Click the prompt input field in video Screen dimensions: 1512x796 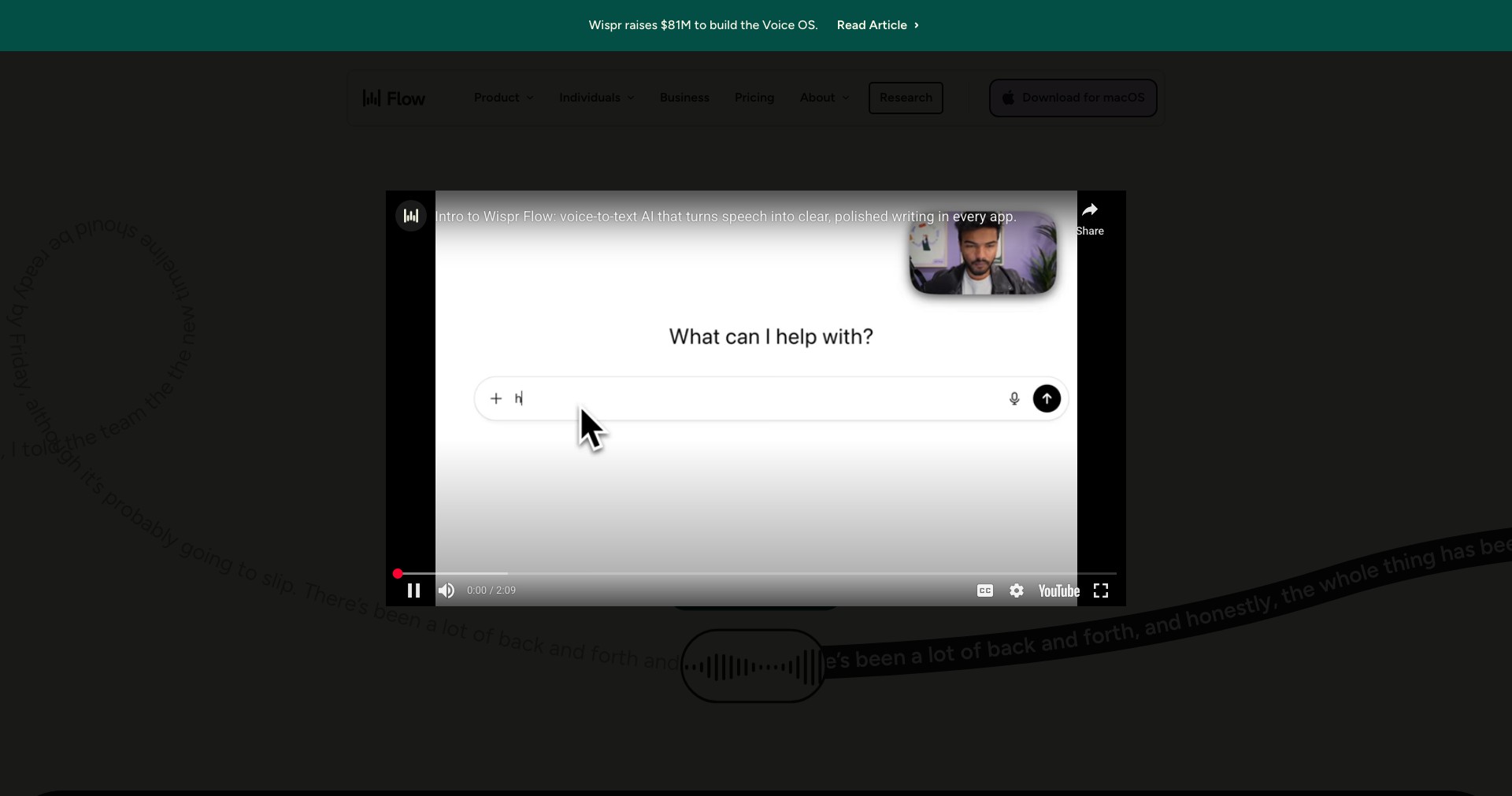coord(771,398)
